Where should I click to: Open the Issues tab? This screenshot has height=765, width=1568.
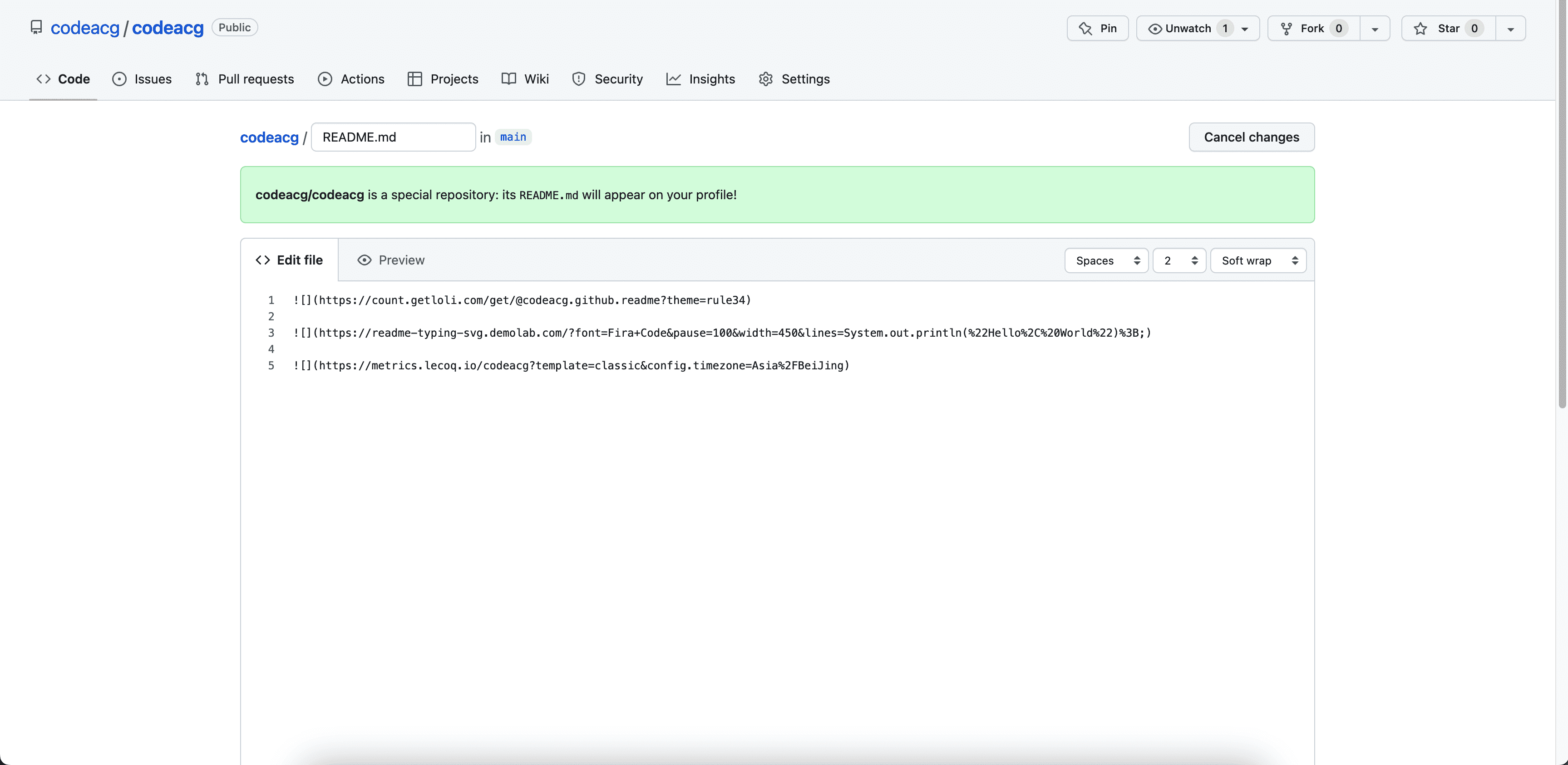(142, 79)
